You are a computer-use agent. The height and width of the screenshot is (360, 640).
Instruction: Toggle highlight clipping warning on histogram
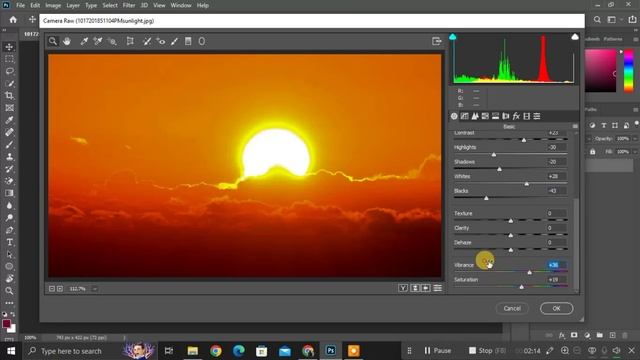tap(575, 37)
